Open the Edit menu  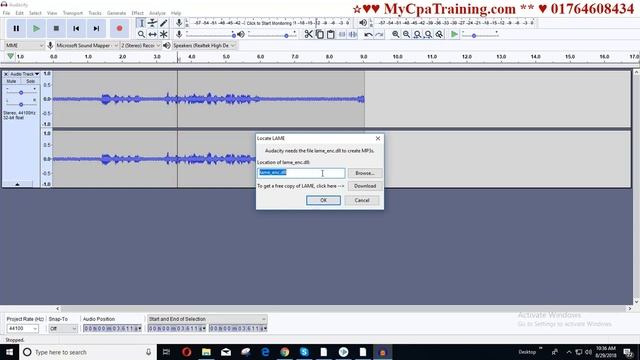pyautogui.click(x=19, y=13)
